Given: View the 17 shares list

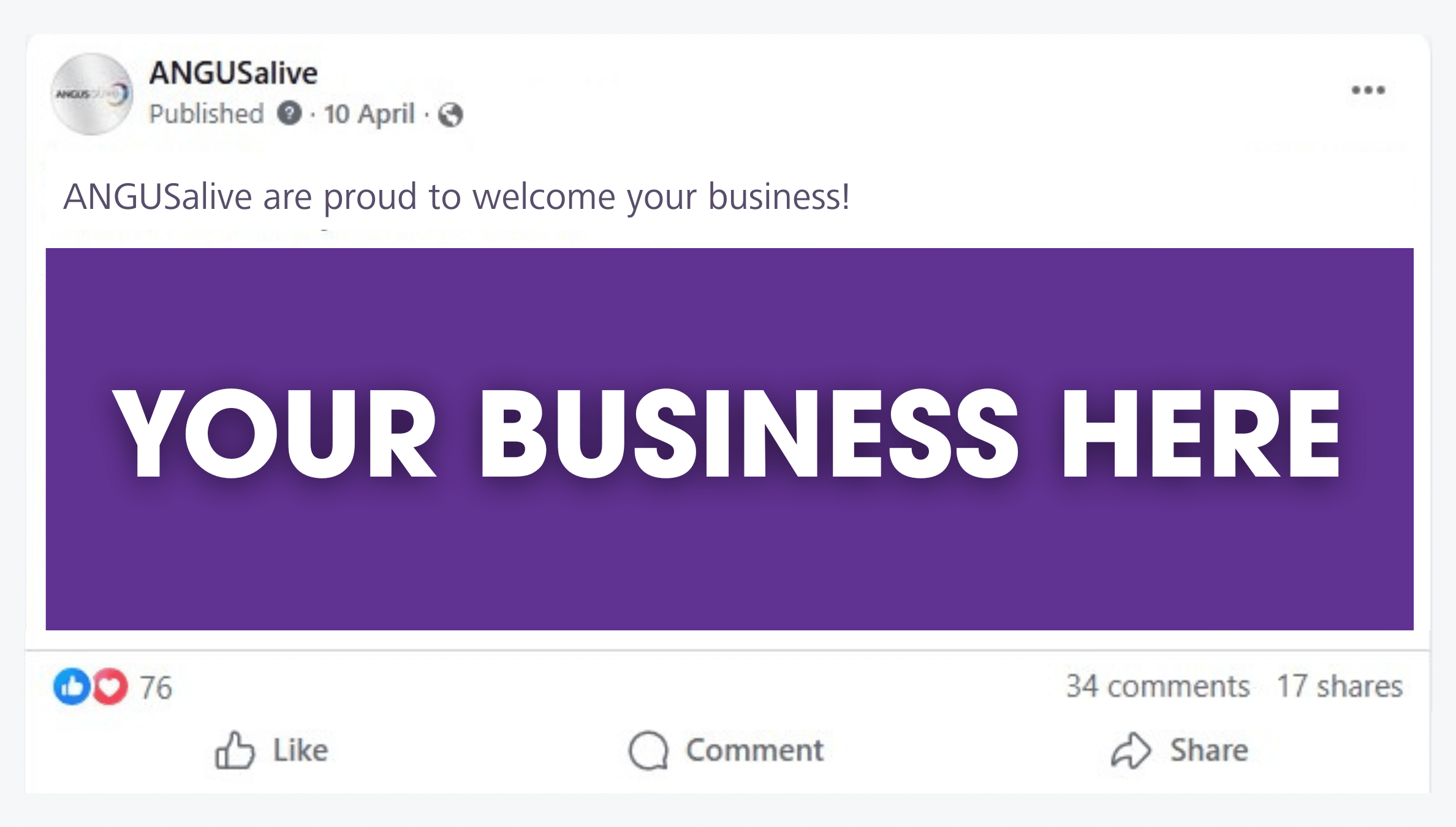Looking at the screenshot, I should pos(1340,686).
